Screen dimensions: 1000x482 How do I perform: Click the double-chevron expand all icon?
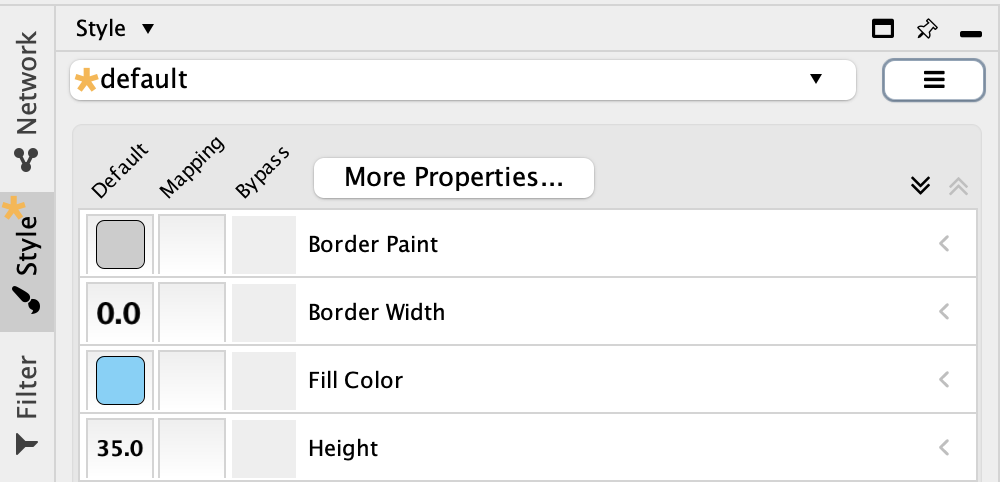922,186
